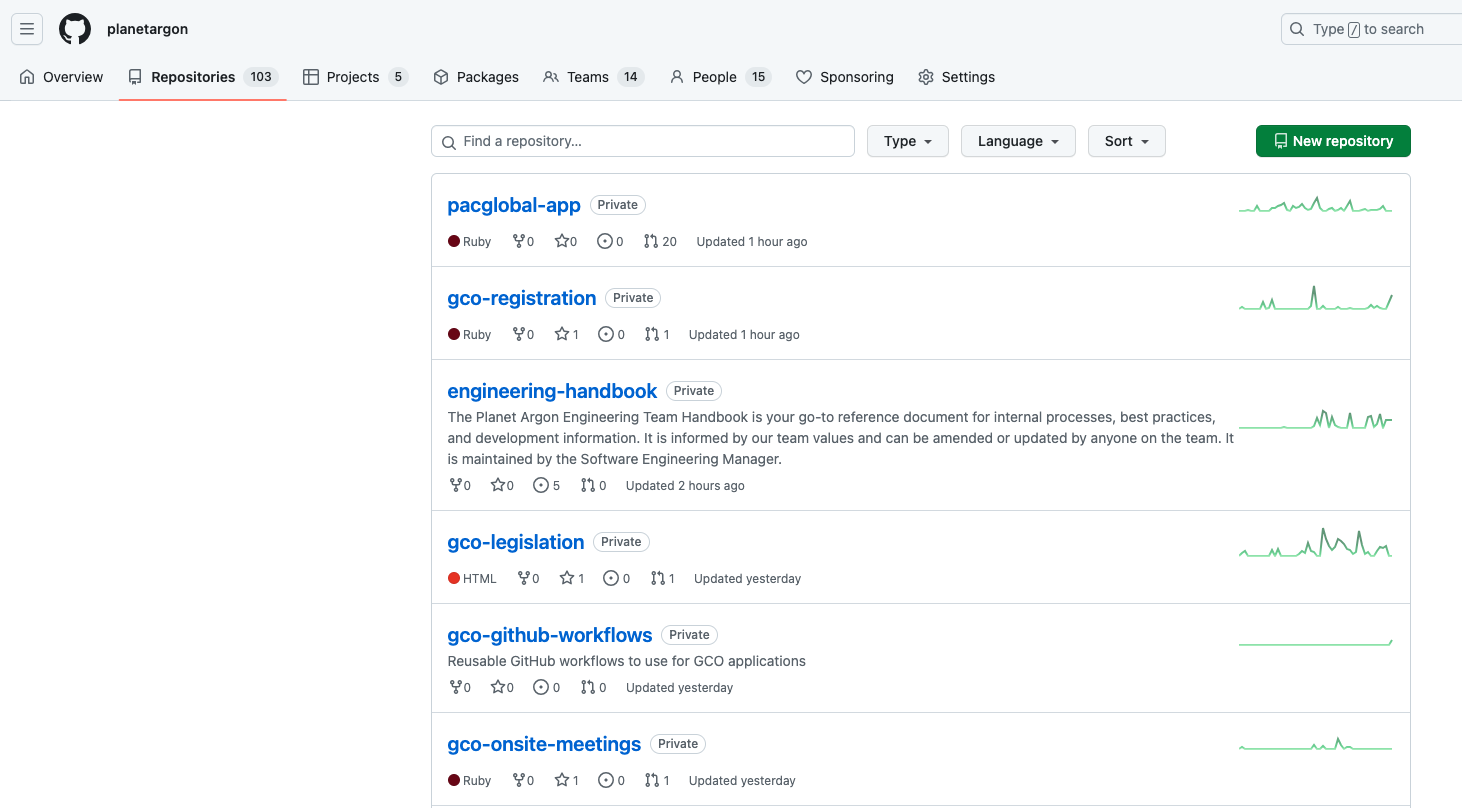The image size is (1462, 808).
Task: Focus the 'Type / to search' box
Action: (x=1371, y=29)
